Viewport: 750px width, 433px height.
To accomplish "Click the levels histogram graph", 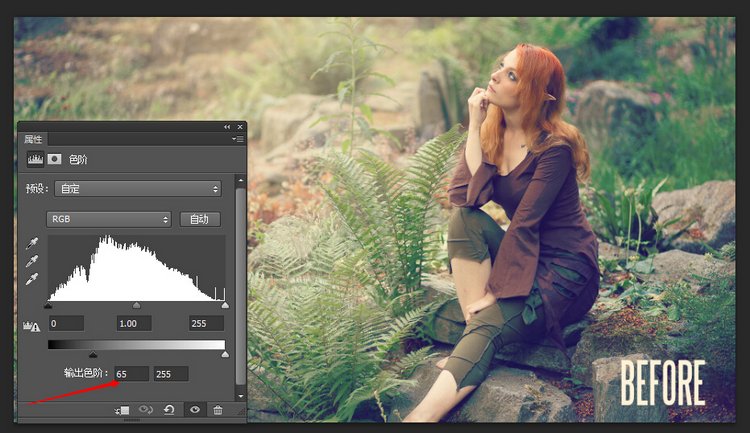I will [x=137, y=268].
